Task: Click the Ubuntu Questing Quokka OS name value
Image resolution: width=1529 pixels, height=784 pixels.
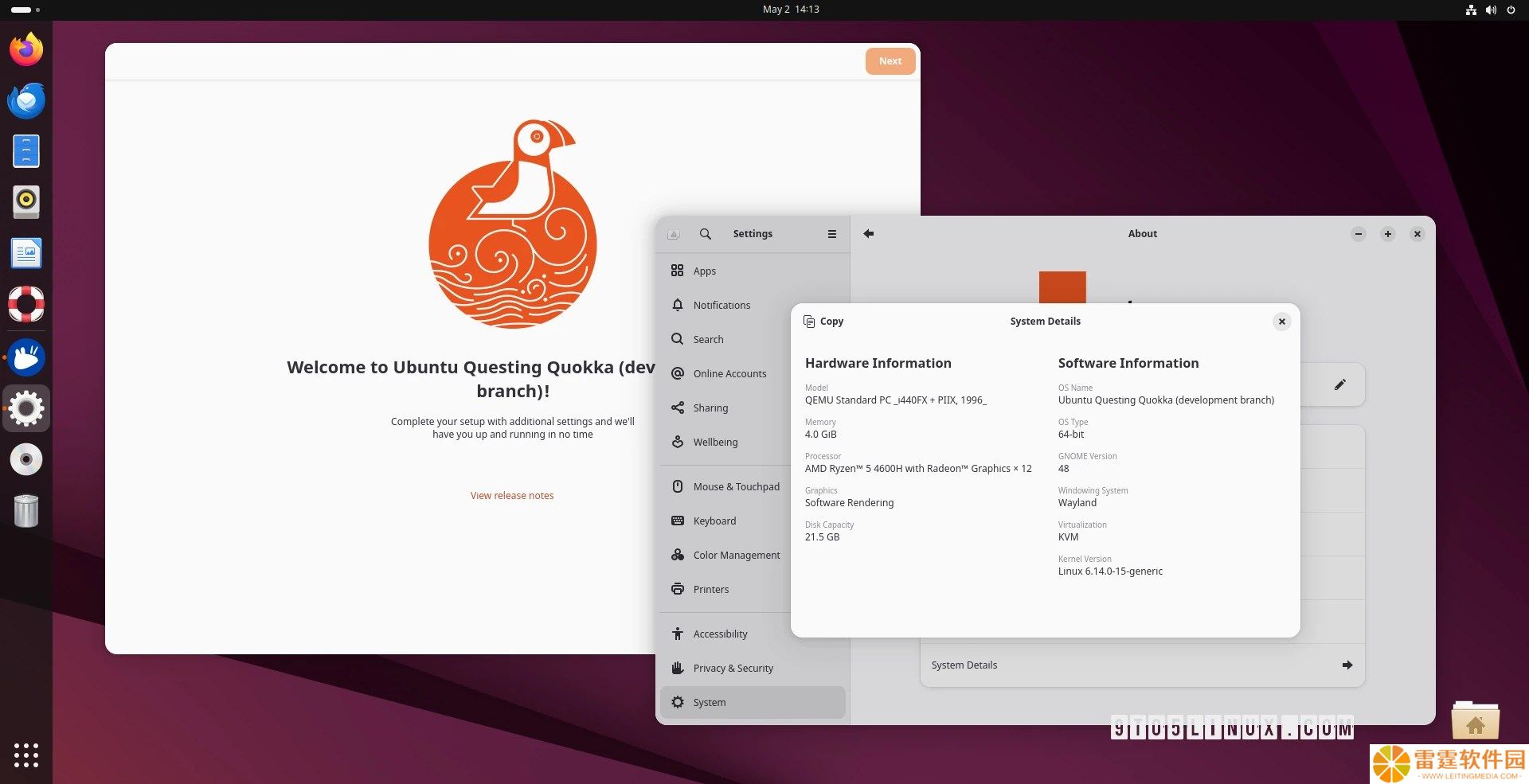Action: (1166, 400)
